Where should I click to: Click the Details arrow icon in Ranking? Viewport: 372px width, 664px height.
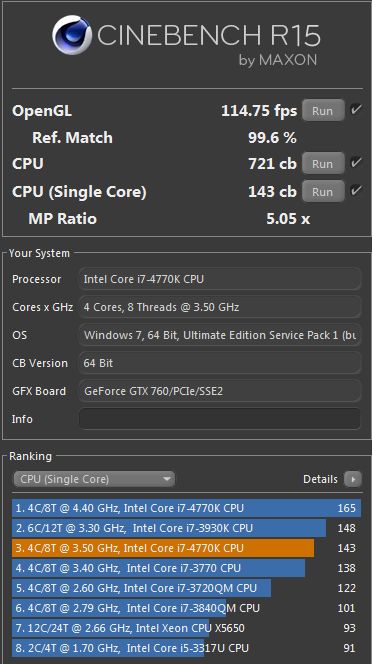[x=353, y=479]
